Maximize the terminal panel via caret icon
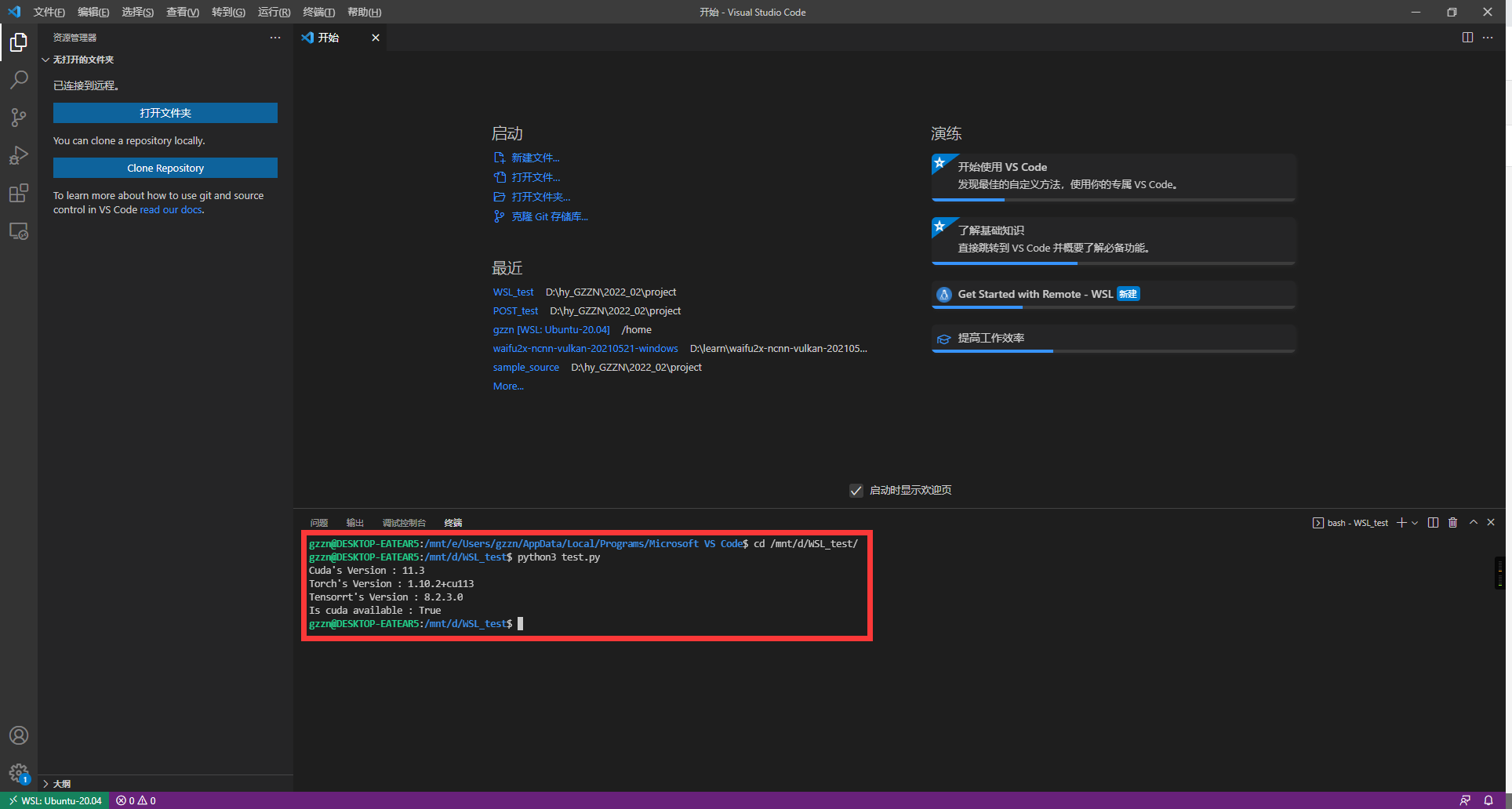The width and height of the screenshot is (1512, 809). (1473, 522)
